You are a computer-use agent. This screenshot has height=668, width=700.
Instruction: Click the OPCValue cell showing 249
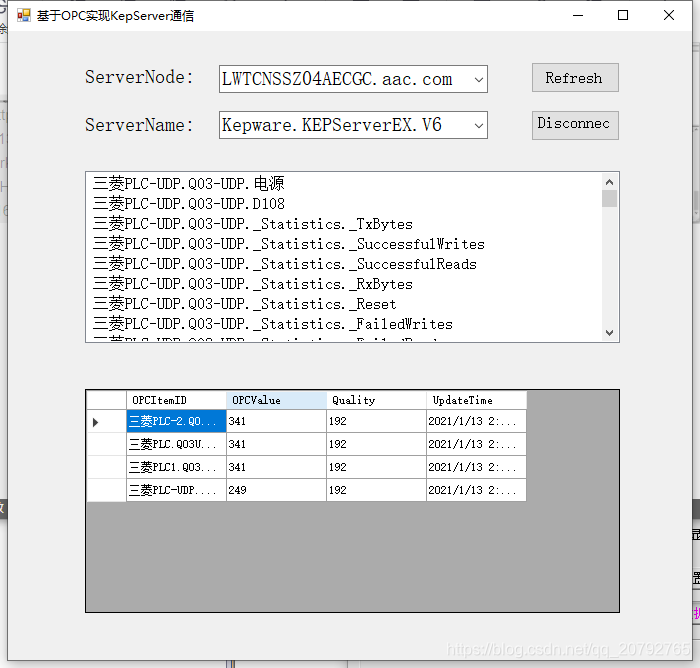(x=276, y=490)
